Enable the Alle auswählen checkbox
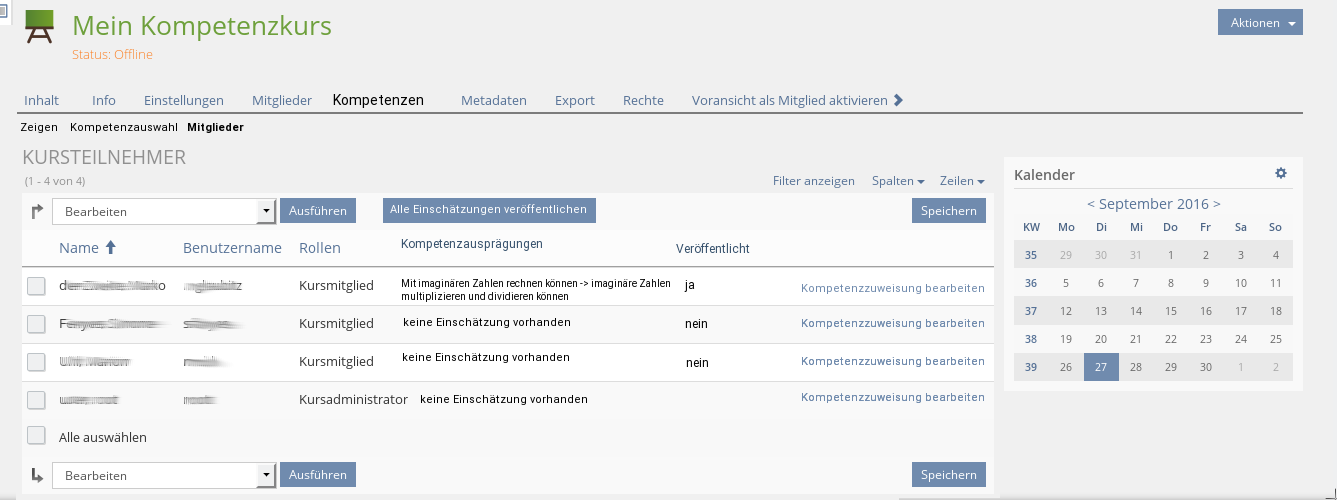1337x500 pixels. coord(36,436)
